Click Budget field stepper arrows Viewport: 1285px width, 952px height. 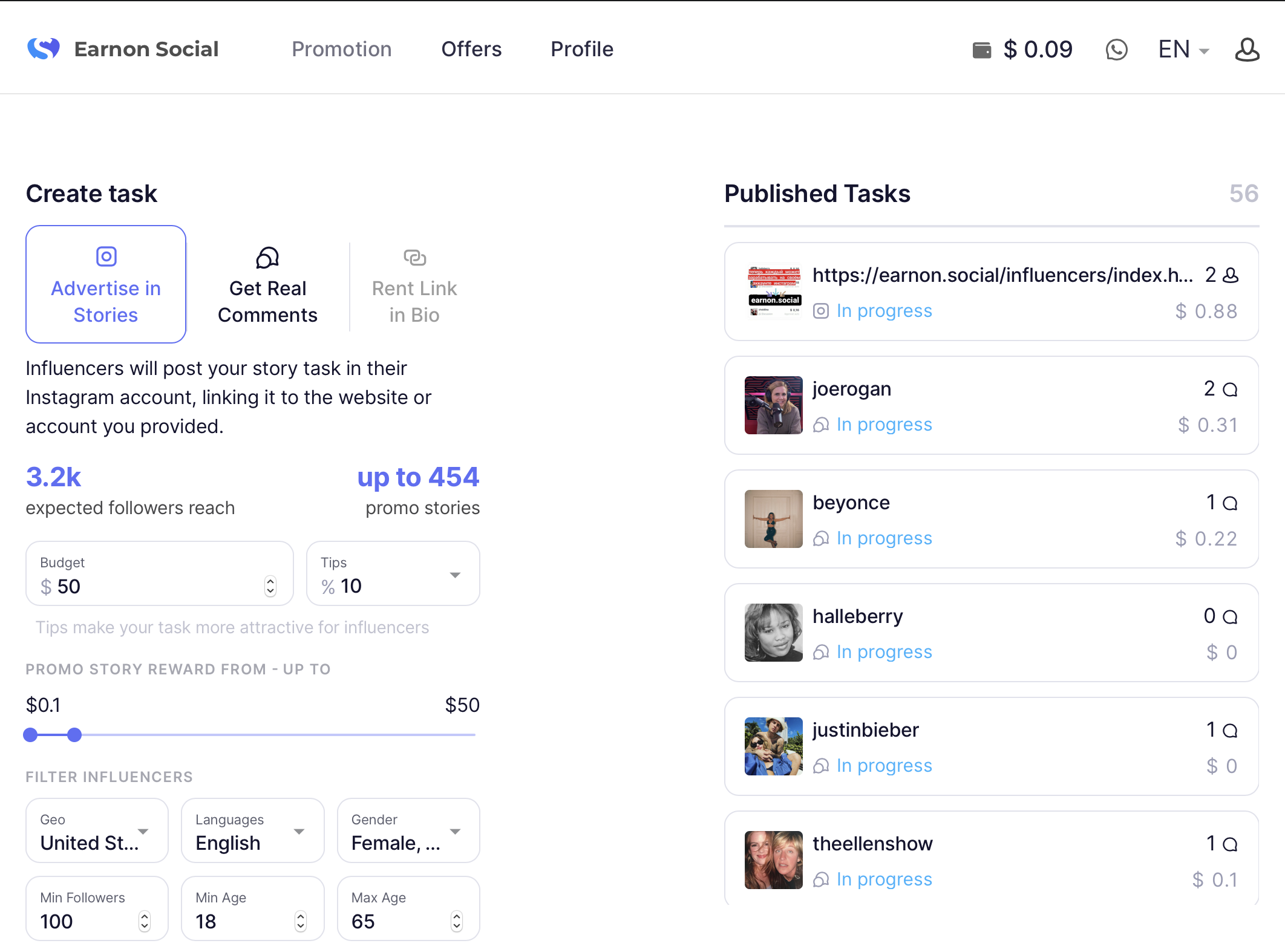click(270, 586)
